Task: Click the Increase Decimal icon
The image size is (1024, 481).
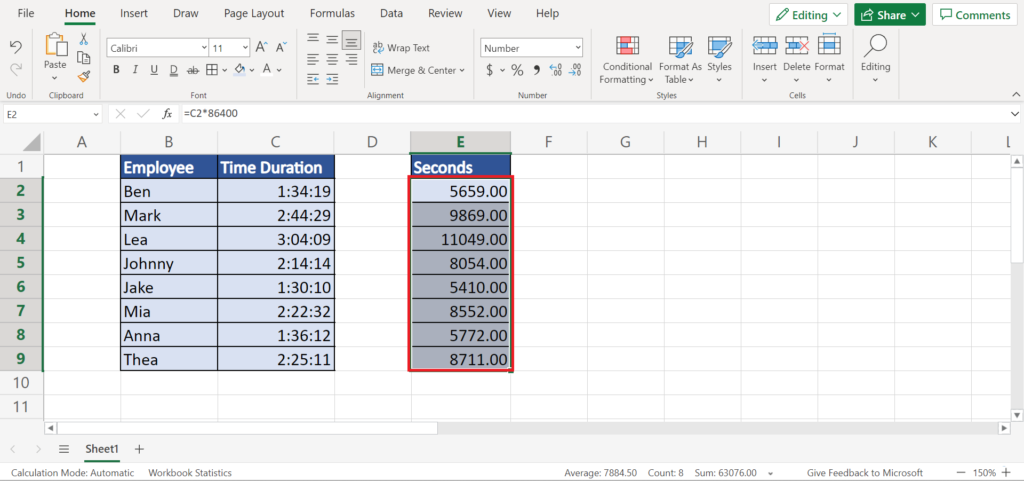Action: (553, 70)
